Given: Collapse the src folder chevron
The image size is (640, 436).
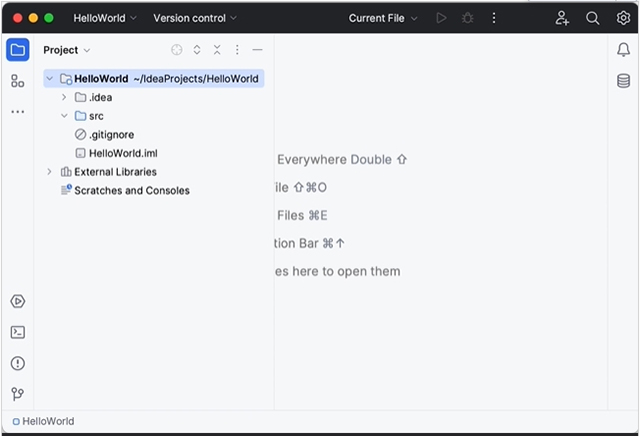Looking at the screenshot, I should [64, 116].
